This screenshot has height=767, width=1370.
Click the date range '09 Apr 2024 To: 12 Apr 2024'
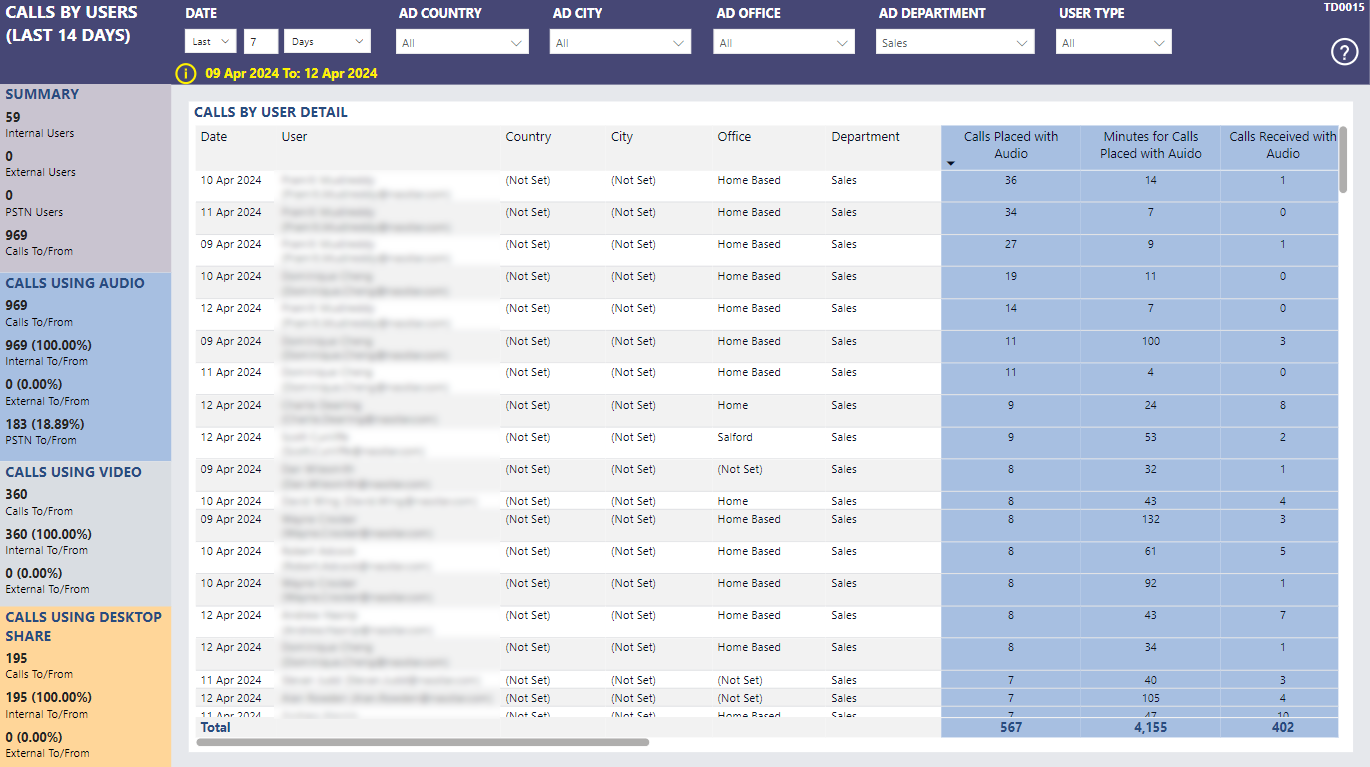tap(291, 74)
